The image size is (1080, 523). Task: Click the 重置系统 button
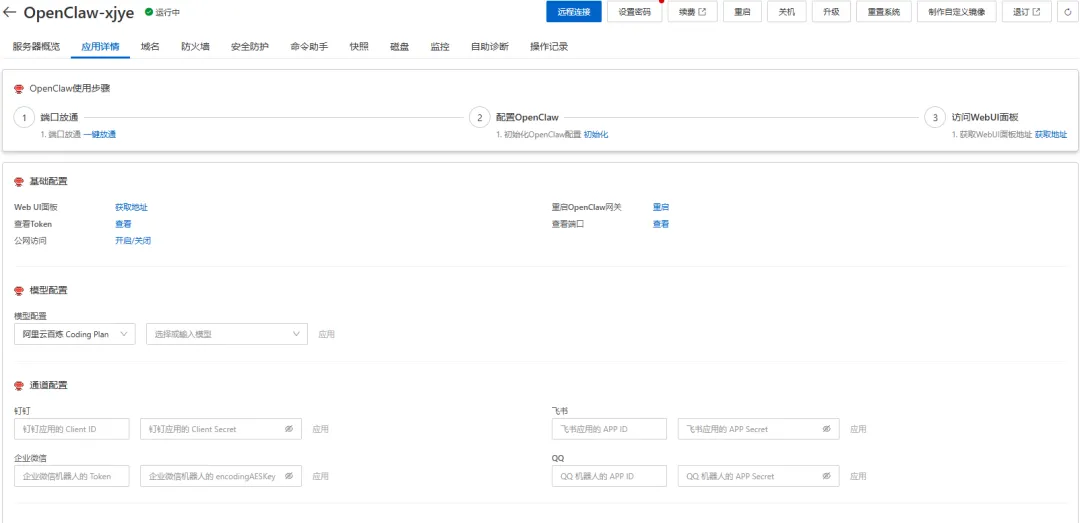[884, 12]
